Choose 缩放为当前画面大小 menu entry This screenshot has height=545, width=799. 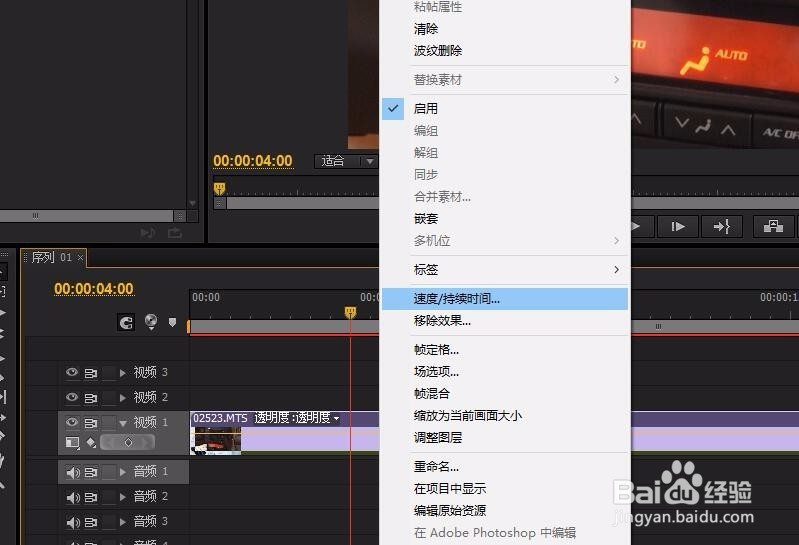(x=504, y=415)
